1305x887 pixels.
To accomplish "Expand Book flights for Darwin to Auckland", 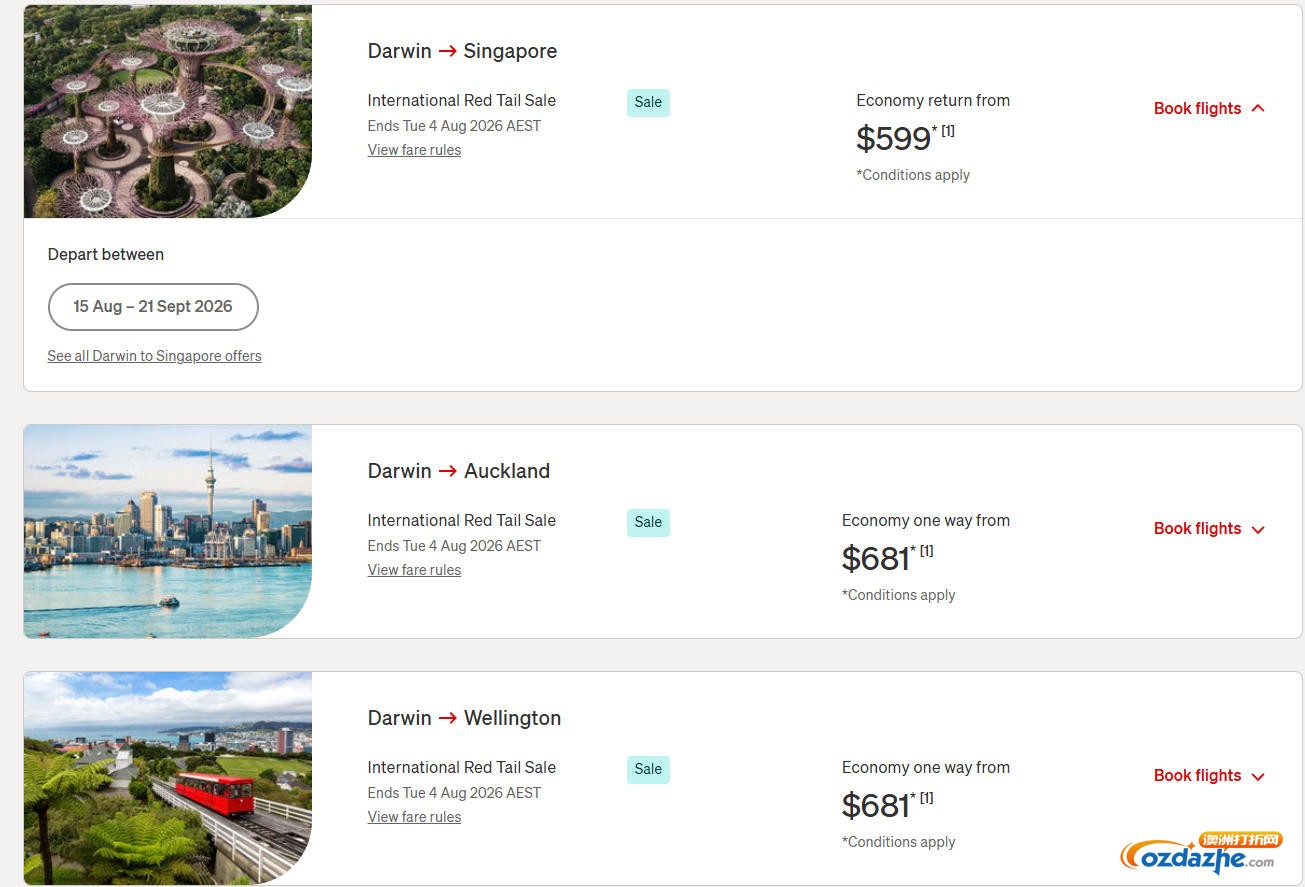I will 1209,528.
